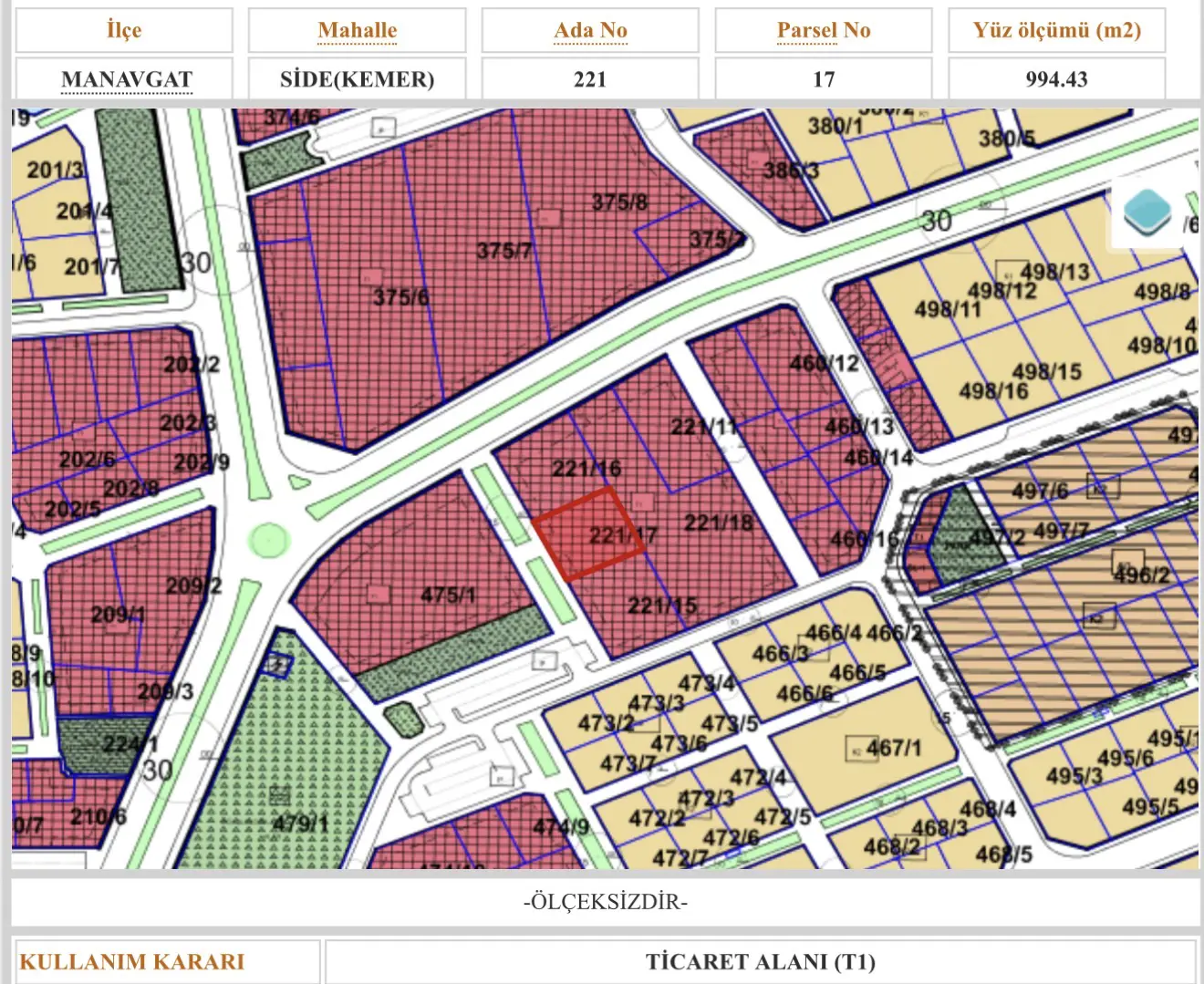Image resolution: width=1204 pixels, height=984 pixels.
Task: Click parcel 498/16 on the map
Action: pyautogui.click(x=993, y=391)
